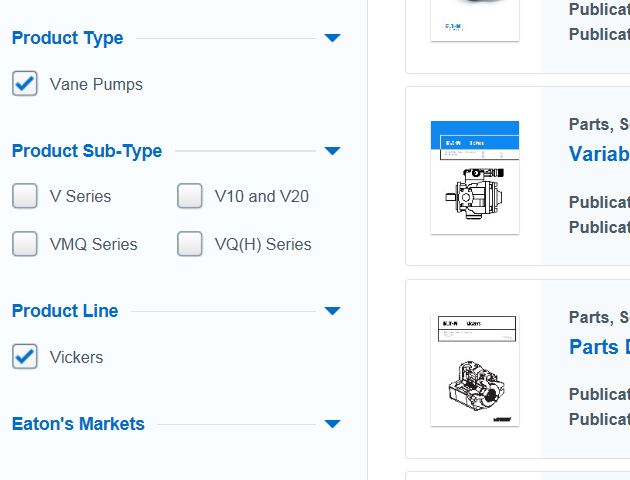Viewport: 630px width, 480px height.
Task: Collapse the Product Type section arrow
Action: (x=332, y=38)
